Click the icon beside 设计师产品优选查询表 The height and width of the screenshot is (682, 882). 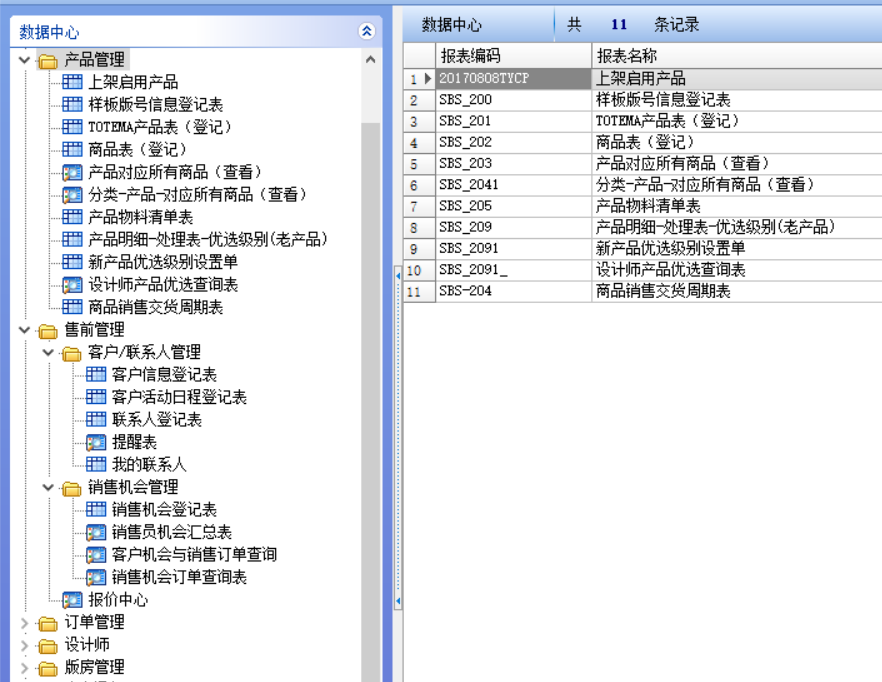pyautogui.click(x=72, y=285)
